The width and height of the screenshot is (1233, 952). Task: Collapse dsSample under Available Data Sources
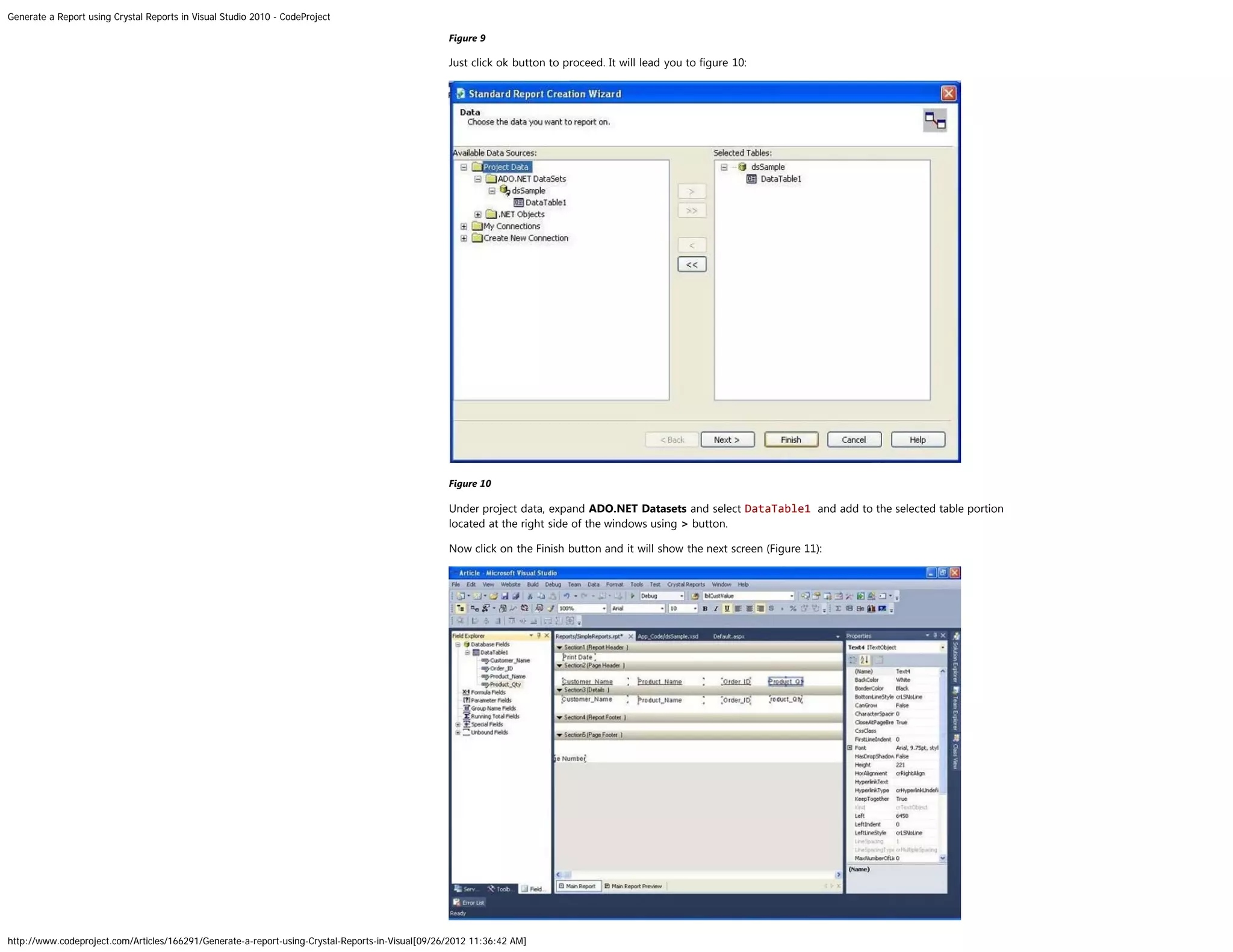tap(491, 191)
